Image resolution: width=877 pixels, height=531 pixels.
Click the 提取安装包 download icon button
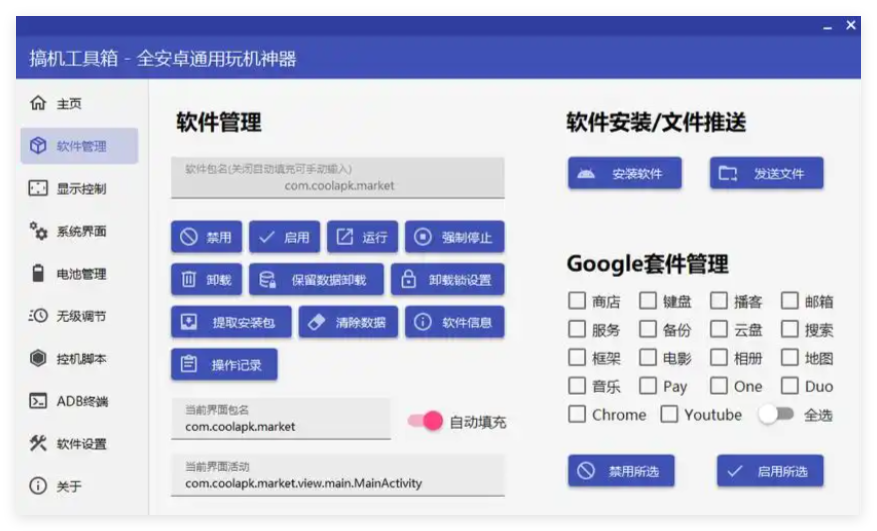(231, 322)
